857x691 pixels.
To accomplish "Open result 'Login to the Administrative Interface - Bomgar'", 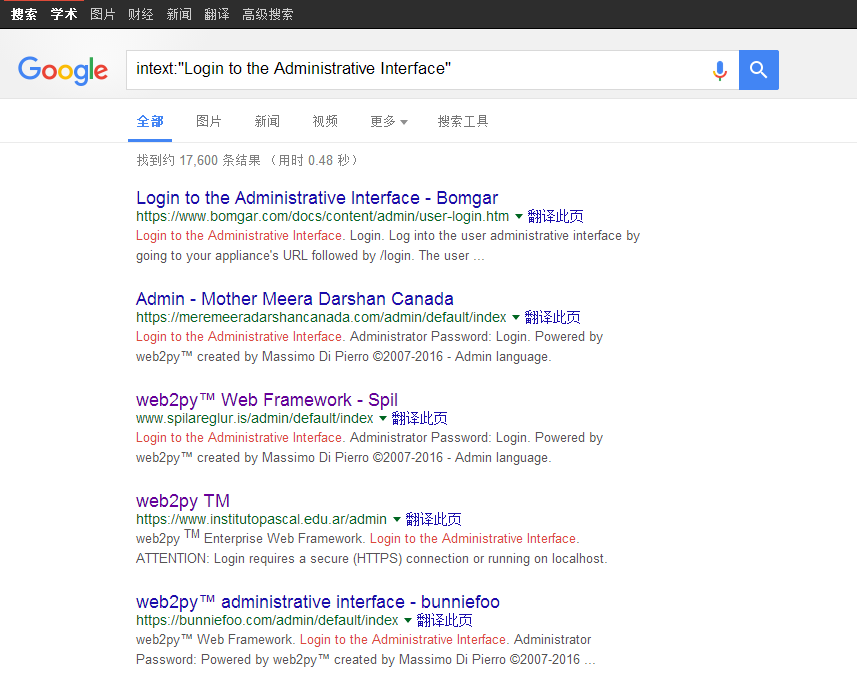I will click(317, 198).
